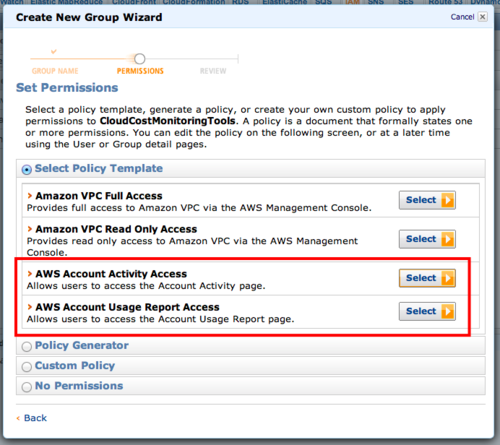Go to the Review wizard step

[x=213, y=71]
